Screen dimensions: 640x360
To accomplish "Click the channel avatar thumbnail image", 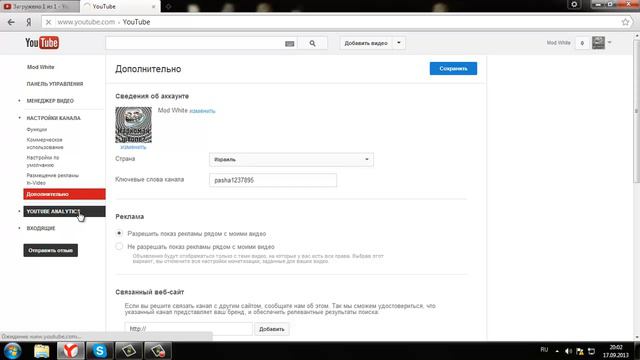I will pos(133,125).
